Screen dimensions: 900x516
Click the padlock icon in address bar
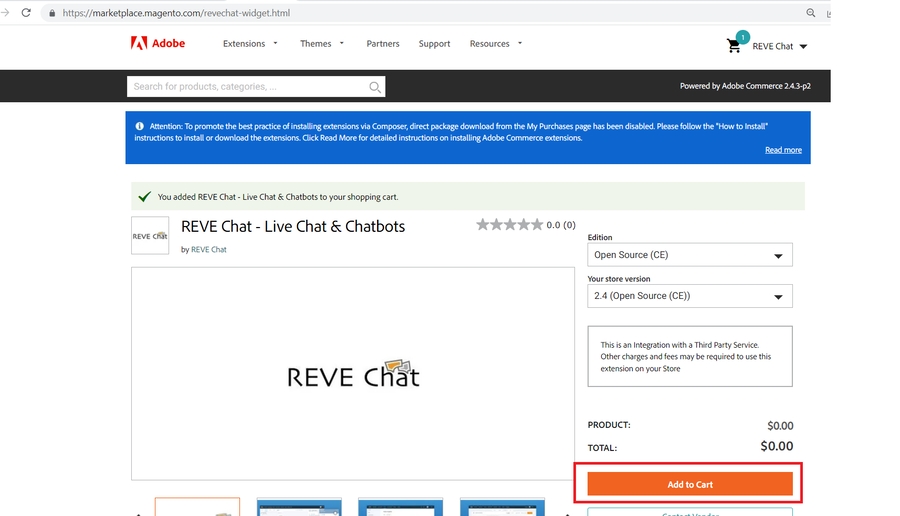pos(52,13)
